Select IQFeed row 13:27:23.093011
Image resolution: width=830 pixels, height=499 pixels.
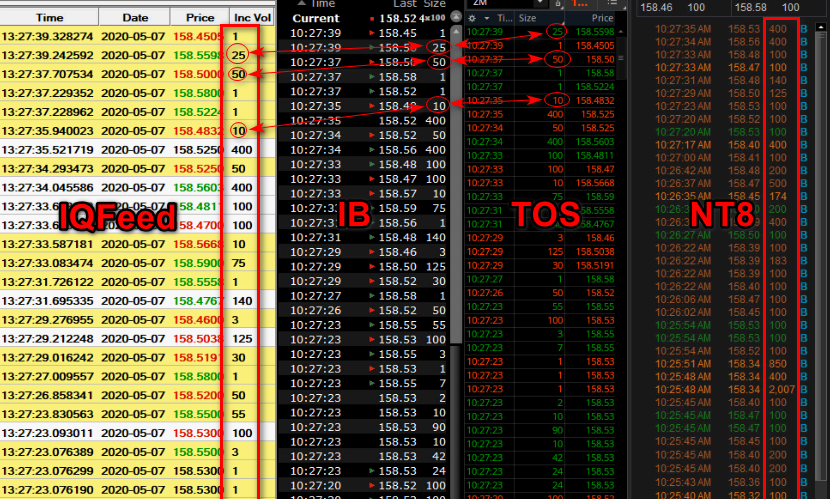point(138,433)
